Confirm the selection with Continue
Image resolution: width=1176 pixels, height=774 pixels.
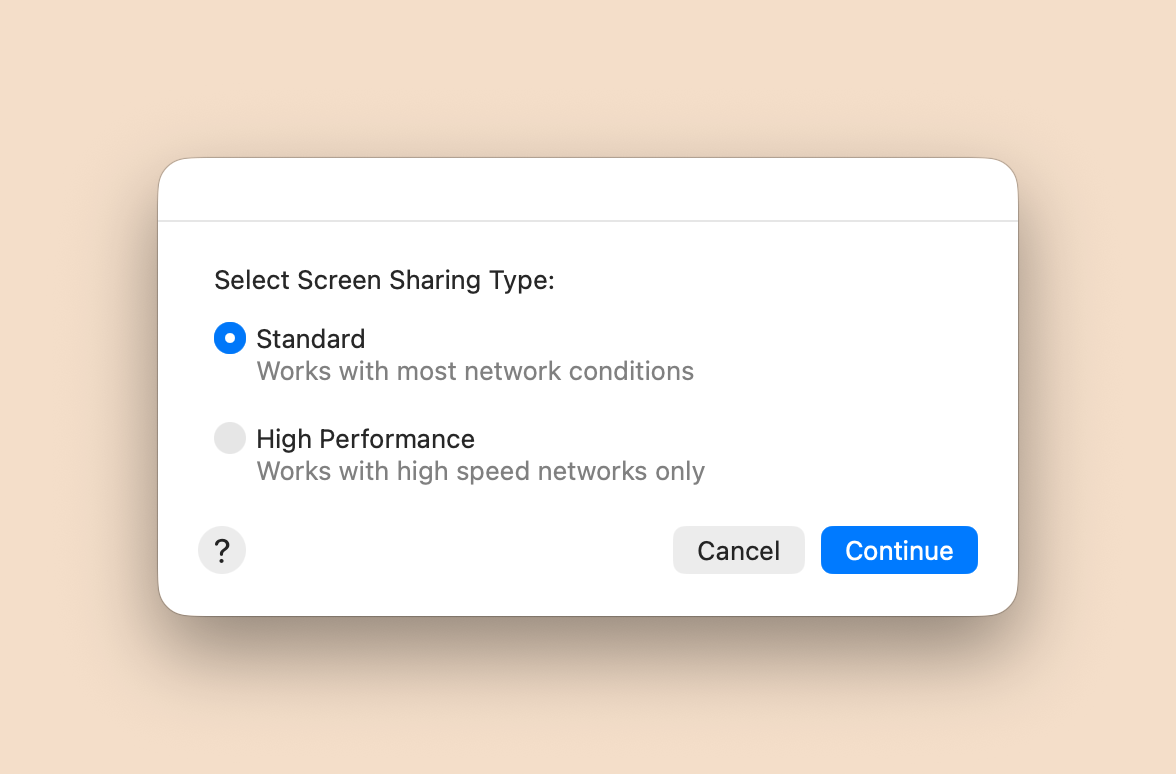[898, 550]
